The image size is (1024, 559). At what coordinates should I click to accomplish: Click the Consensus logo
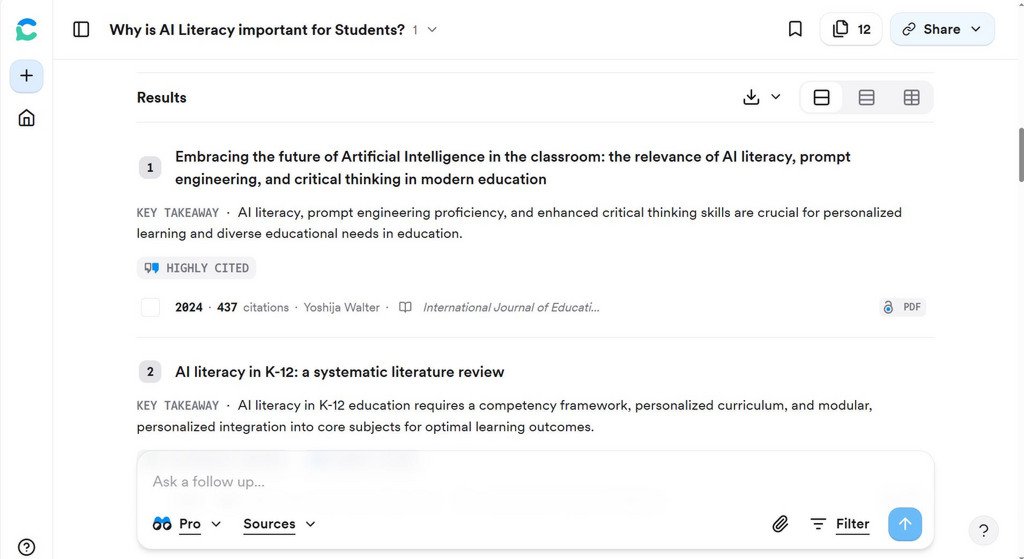tap(27, 30)
